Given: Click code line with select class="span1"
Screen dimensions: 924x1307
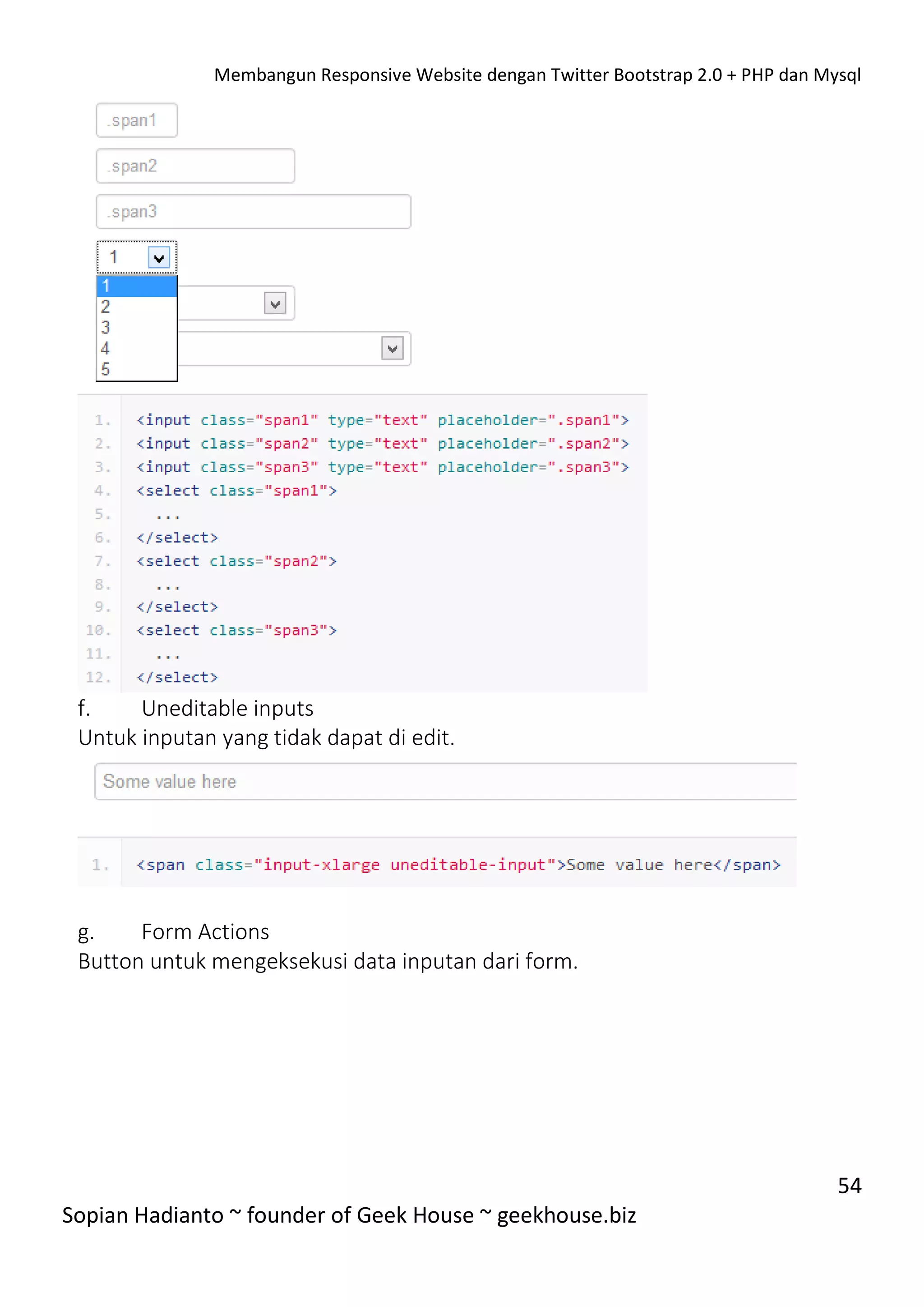Looking at the screenshot, I should [x=236, y=491].
